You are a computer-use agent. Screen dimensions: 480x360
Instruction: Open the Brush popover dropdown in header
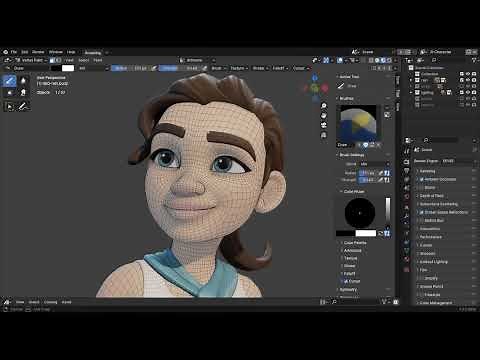[x=219, y=68]
